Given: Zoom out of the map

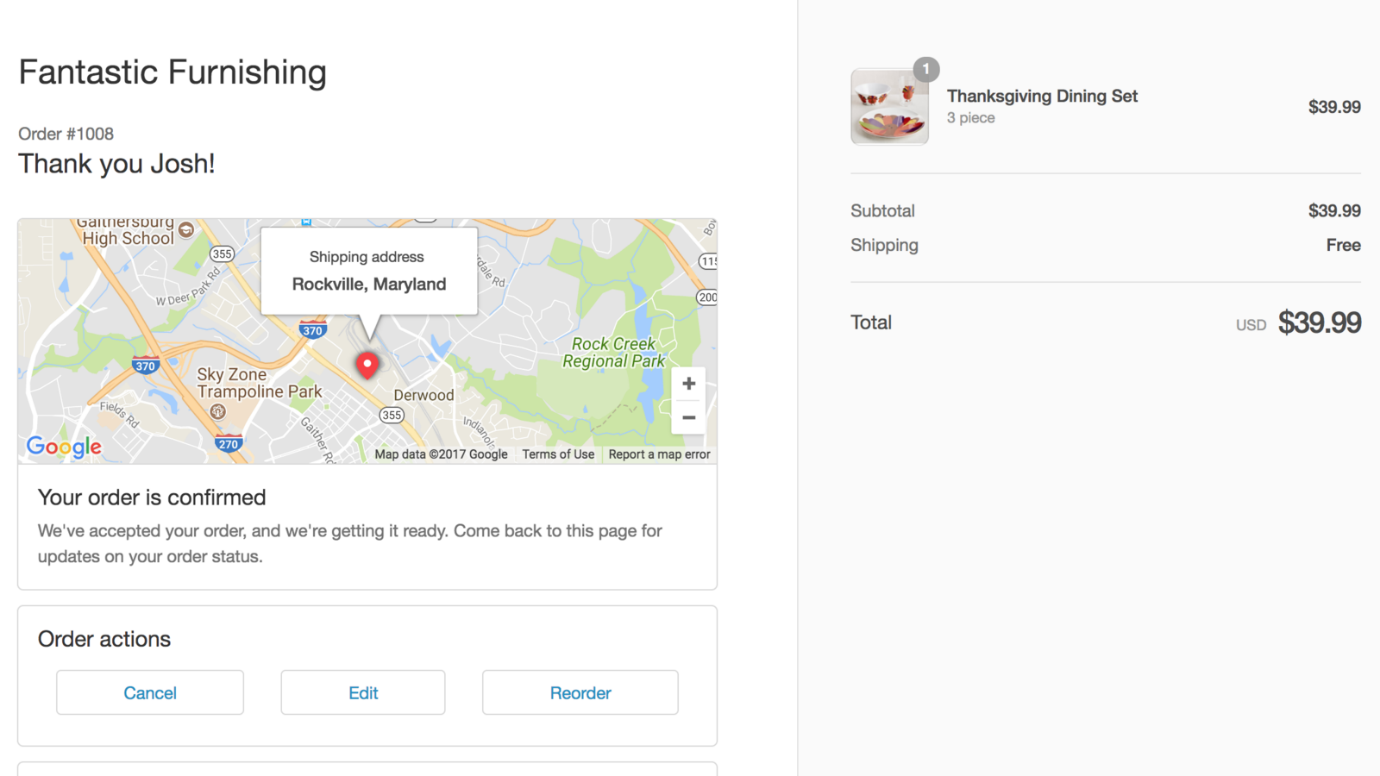Looking at the screenshot, I should 688,418.
